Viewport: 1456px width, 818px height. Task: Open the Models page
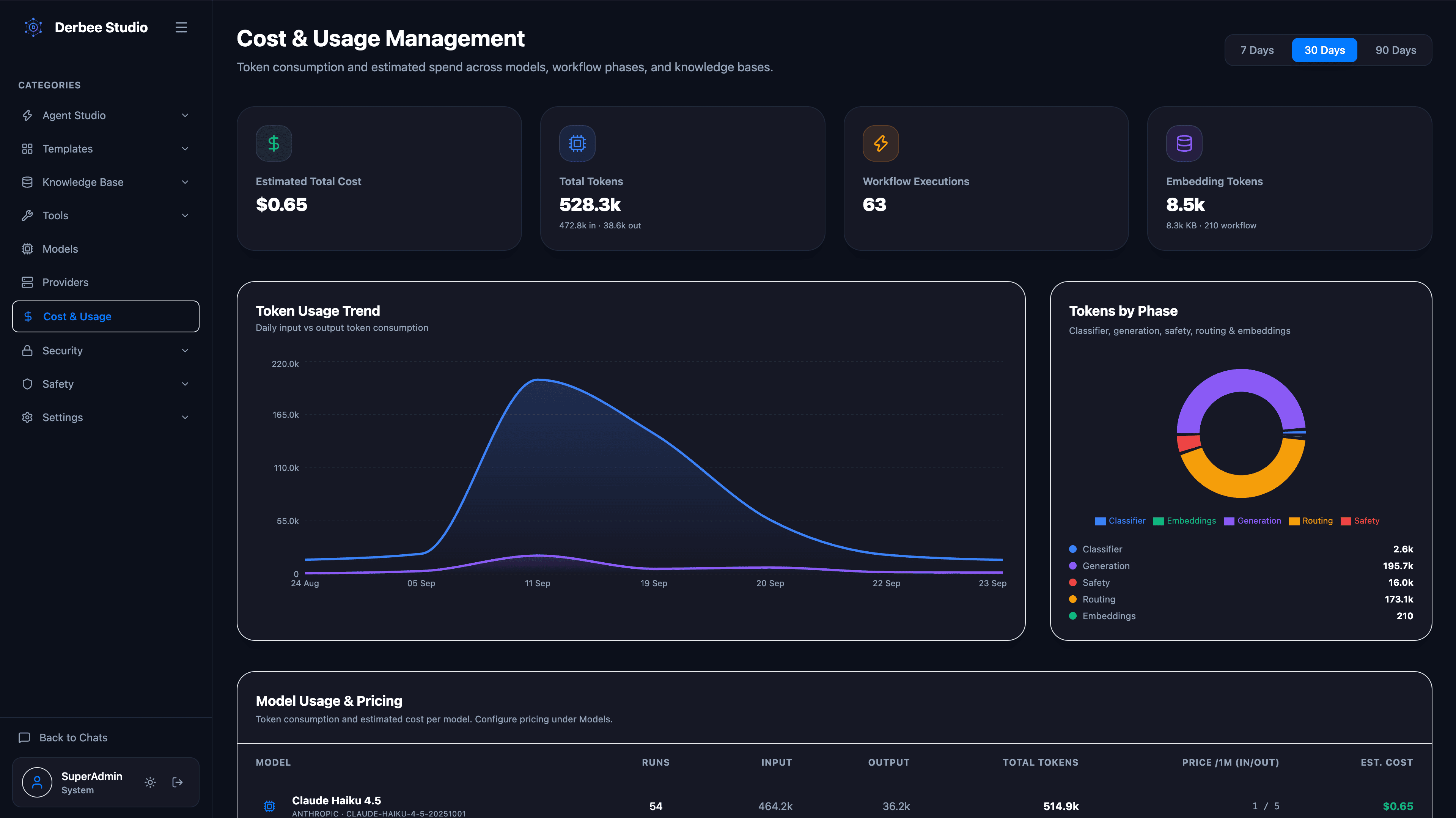point(106,249)
